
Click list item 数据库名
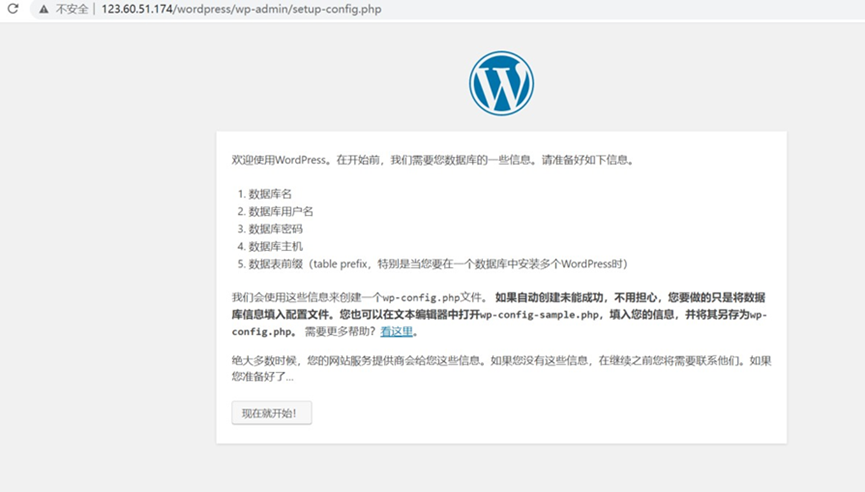270,194
